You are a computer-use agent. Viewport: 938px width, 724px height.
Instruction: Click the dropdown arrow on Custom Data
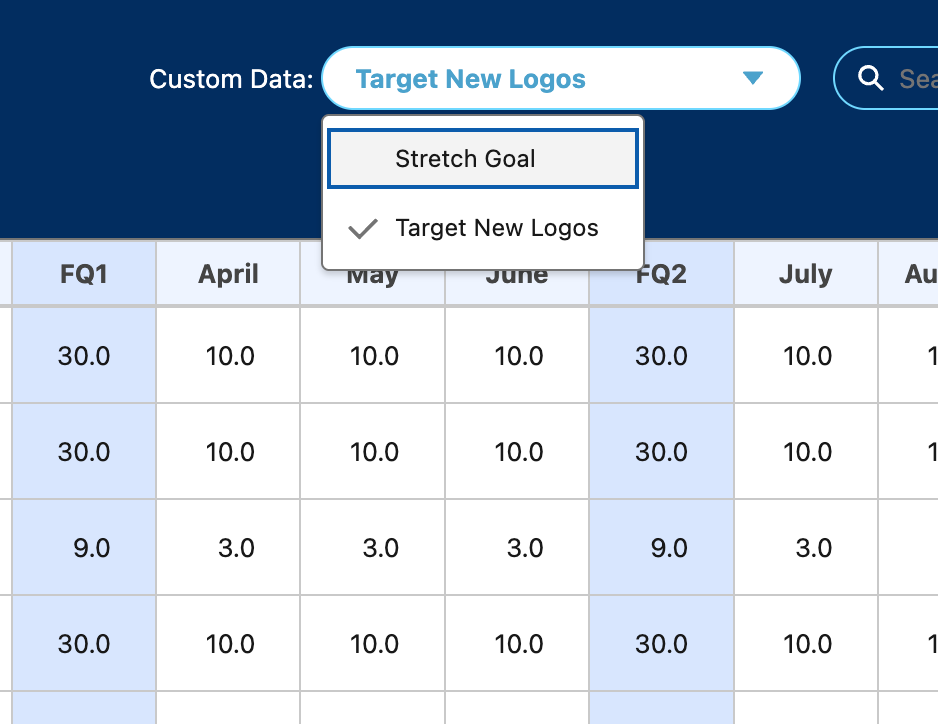[x=753, y=78]
